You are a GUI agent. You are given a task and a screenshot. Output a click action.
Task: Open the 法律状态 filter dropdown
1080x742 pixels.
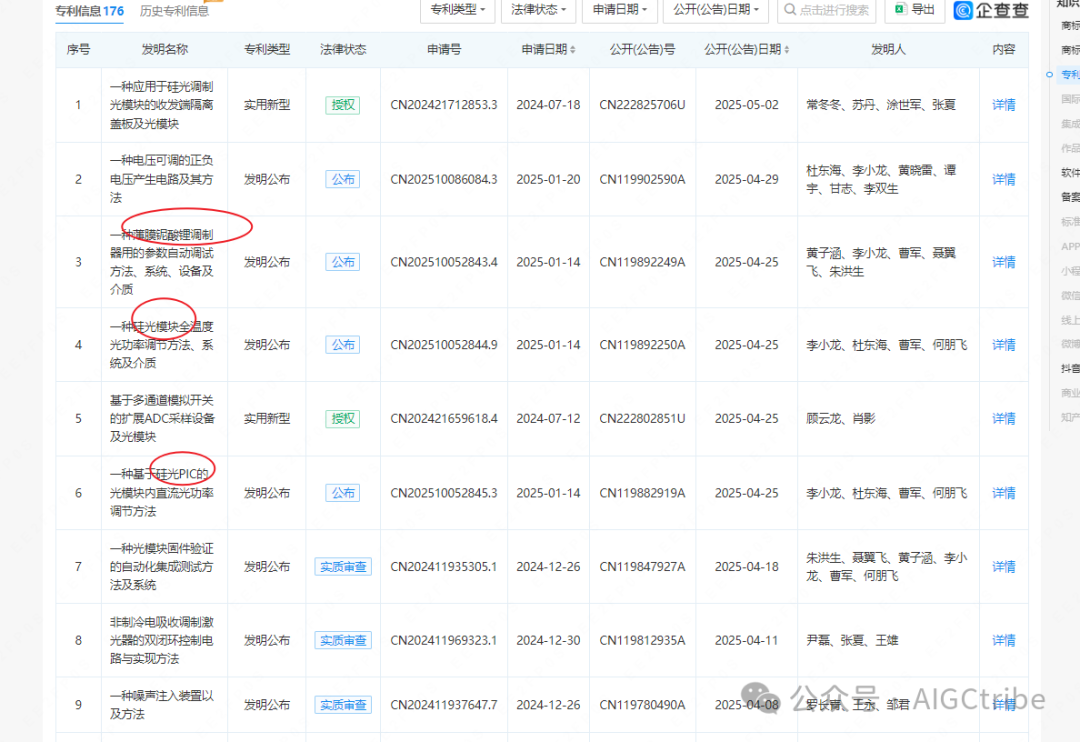pos(539,10)
